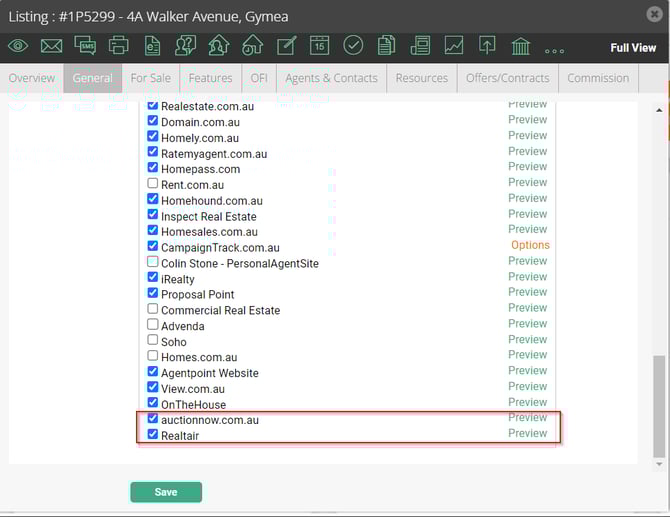Toggle the Homepass.com checkbox
The width and height of the screenshot is (670, 517).
point(153,167)
